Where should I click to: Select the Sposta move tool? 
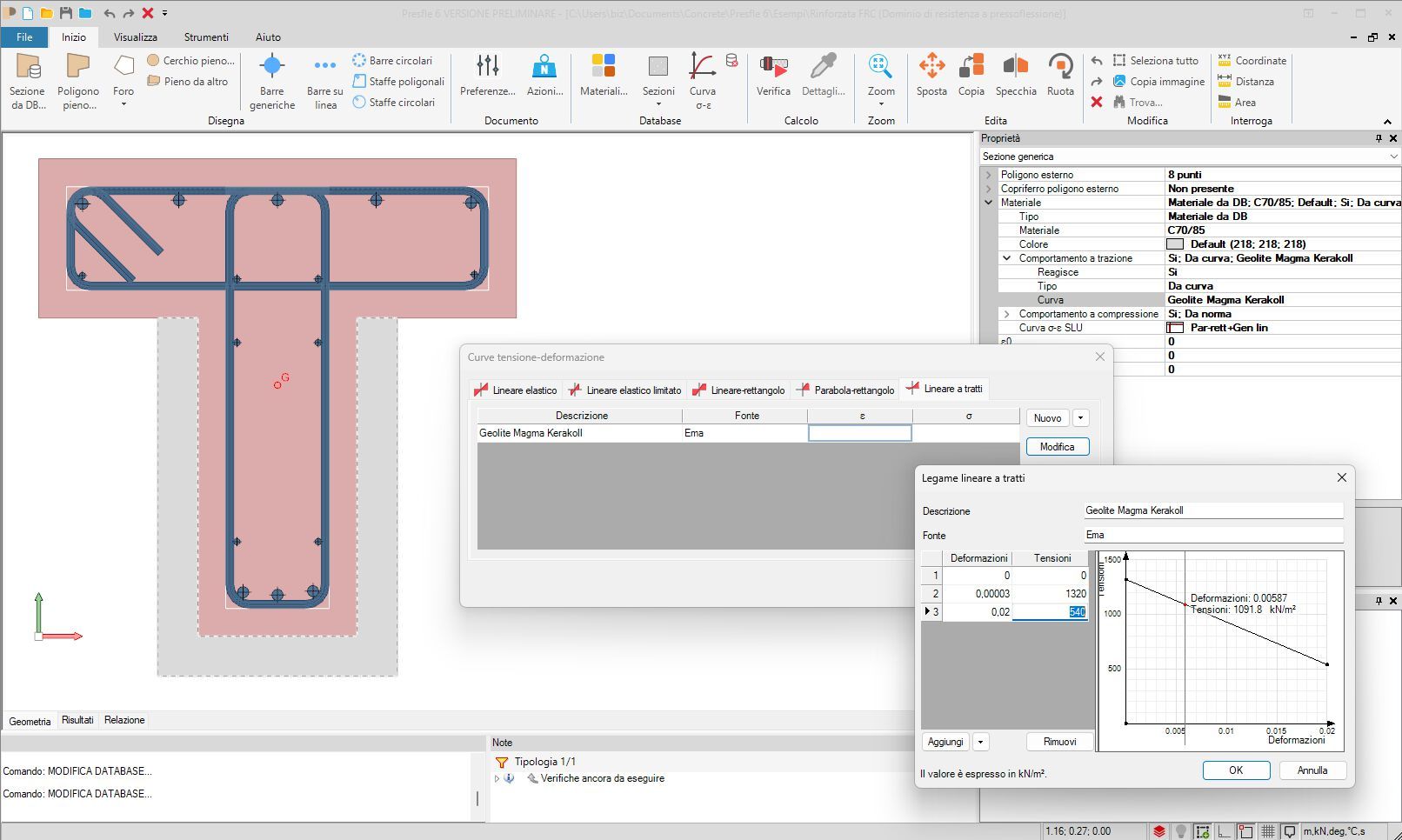(931, 76)
